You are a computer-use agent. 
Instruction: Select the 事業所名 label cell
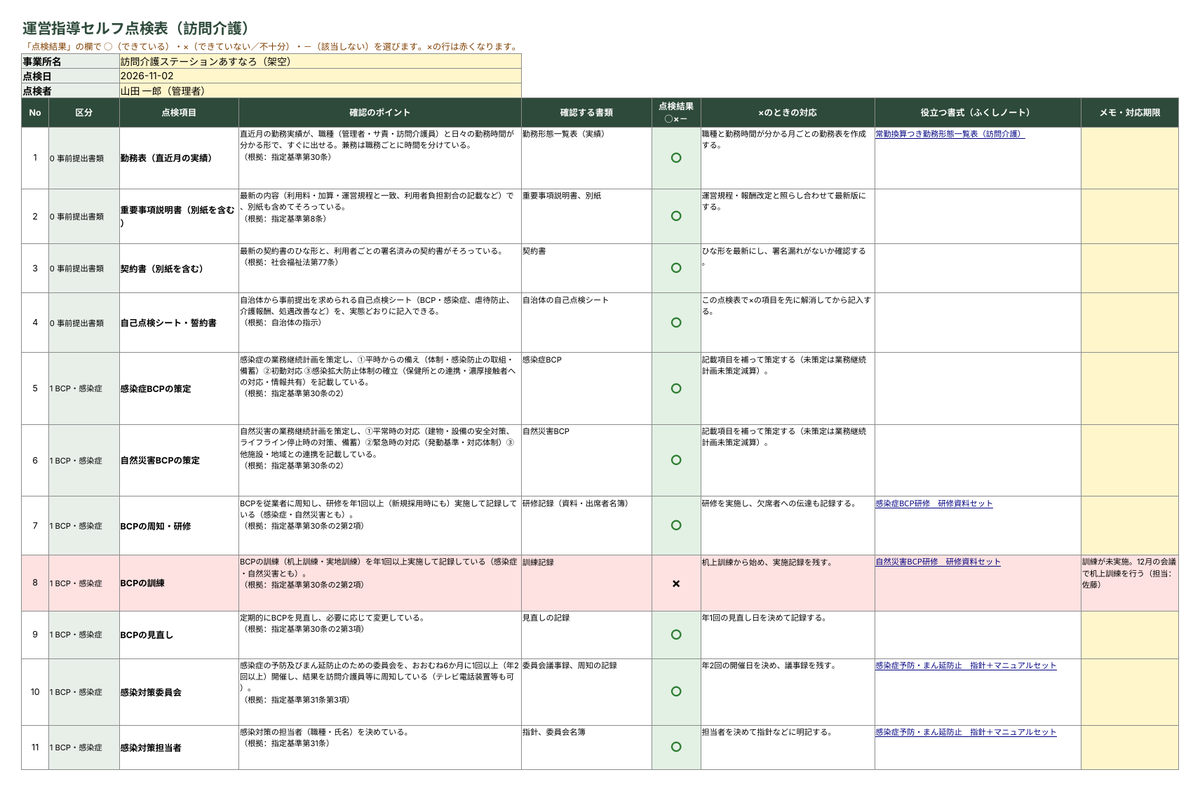[70, 61]
